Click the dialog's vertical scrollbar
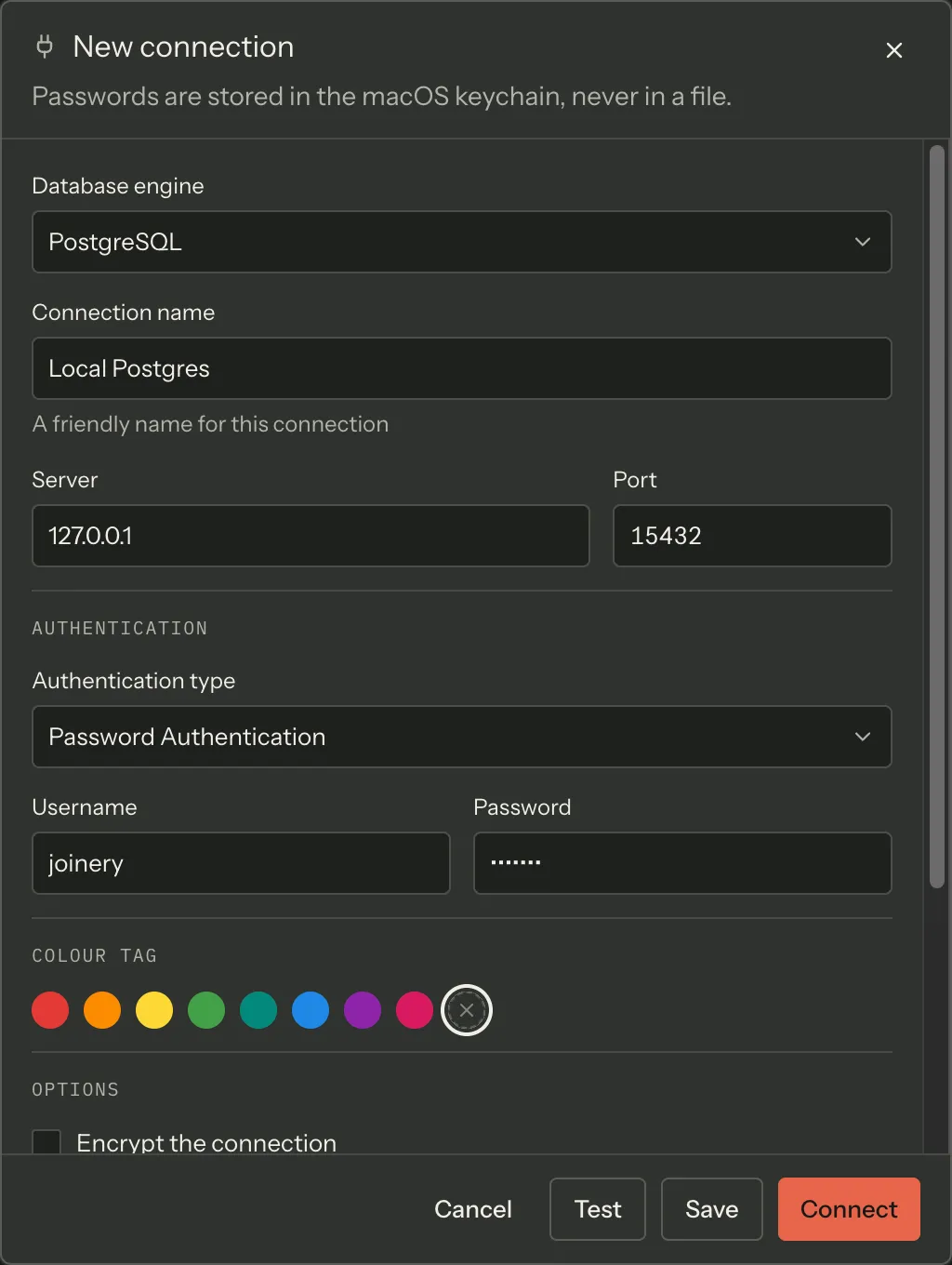 [937, 516]
